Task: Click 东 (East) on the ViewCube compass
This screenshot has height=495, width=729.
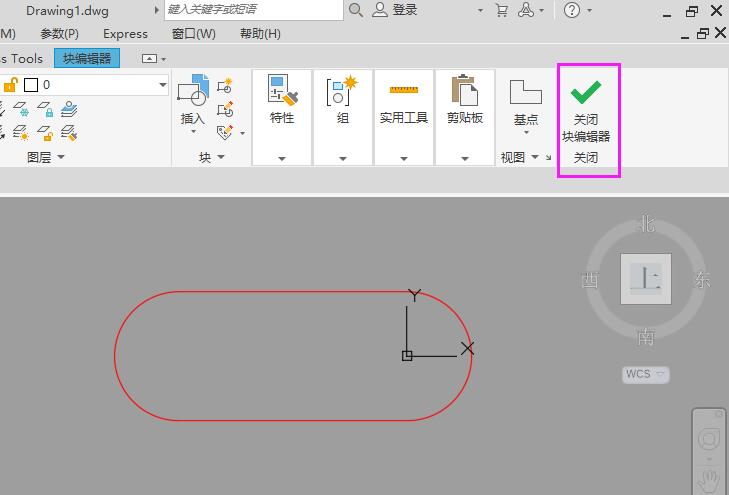Action: (x=702, y=280)
